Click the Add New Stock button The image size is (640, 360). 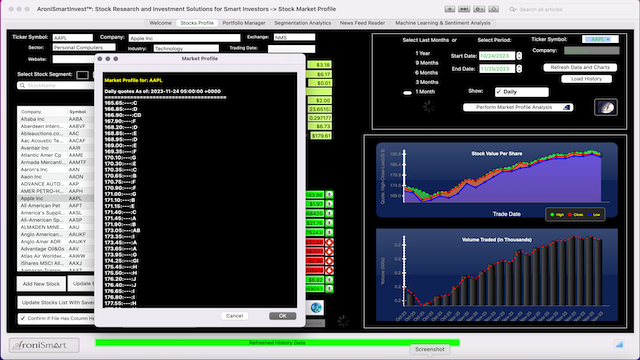41,284
